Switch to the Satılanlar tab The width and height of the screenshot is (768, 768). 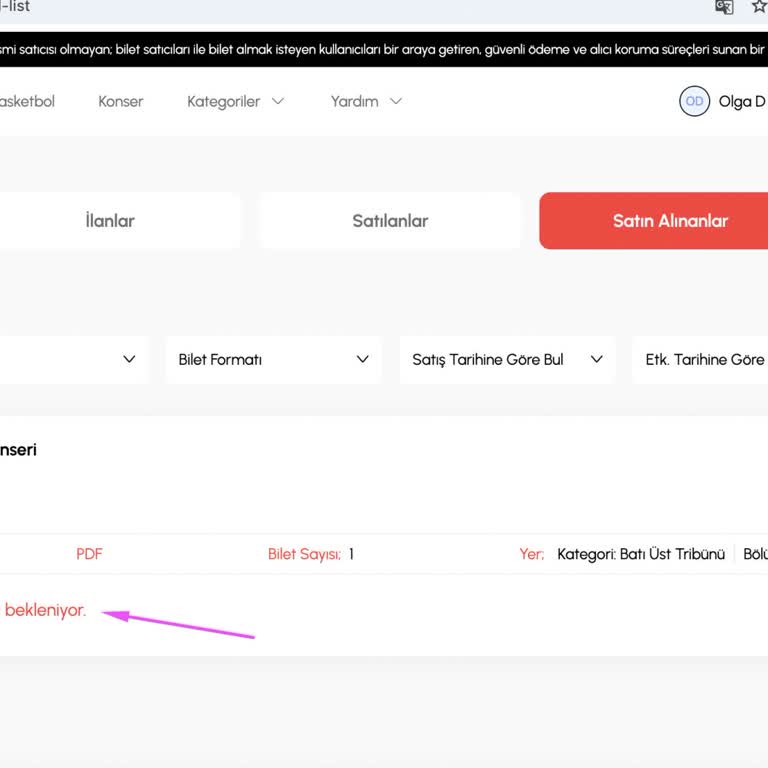point(390,221)
